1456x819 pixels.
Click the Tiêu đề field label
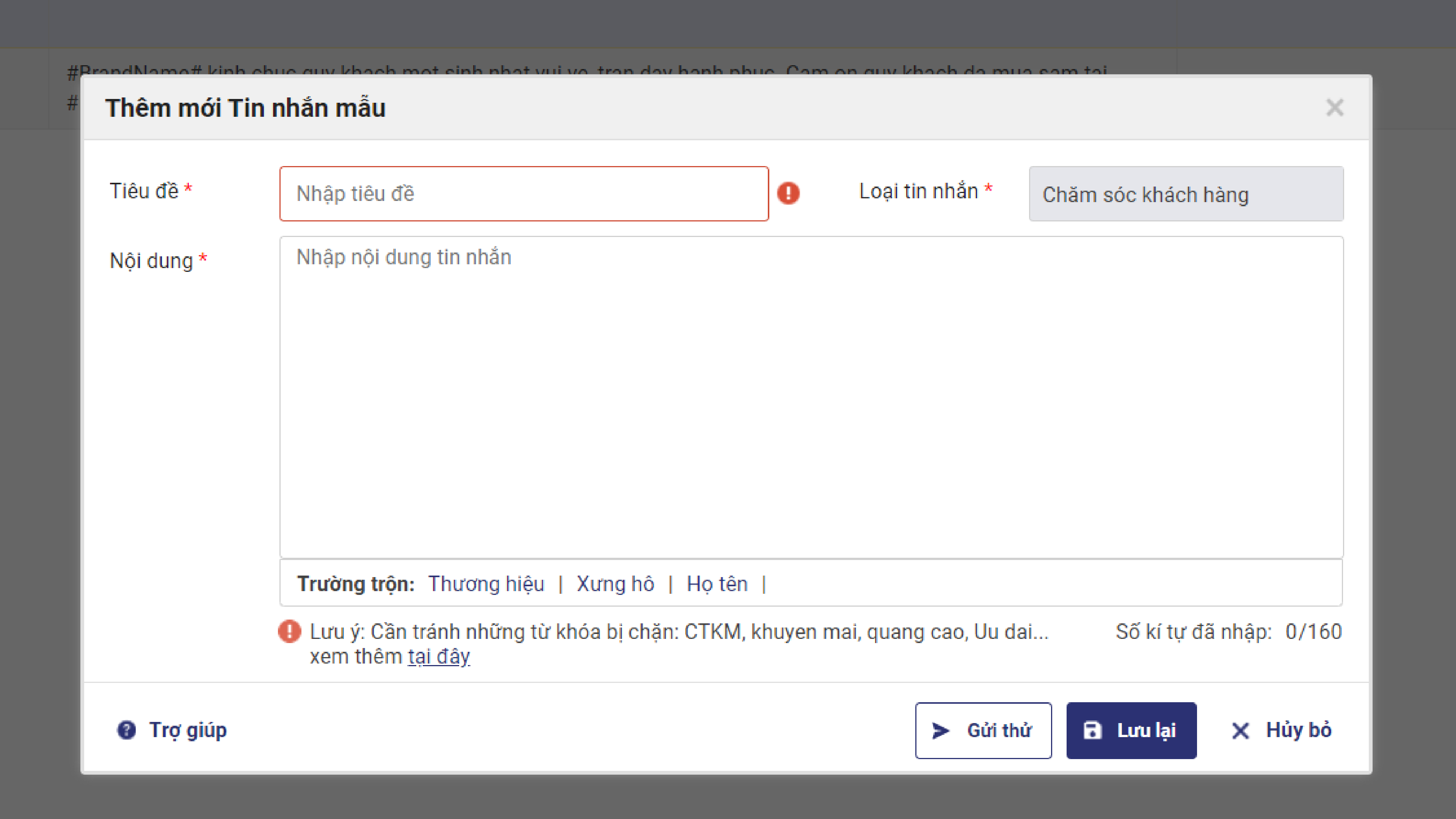[x=144, y=191]
